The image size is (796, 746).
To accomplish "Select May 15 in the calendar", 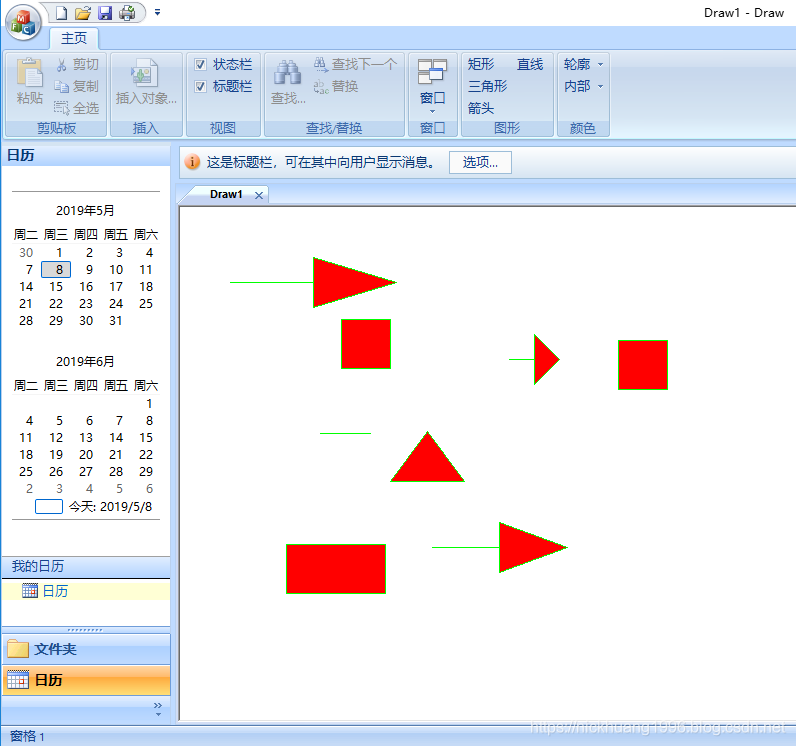I will click(x=56, y=287).
